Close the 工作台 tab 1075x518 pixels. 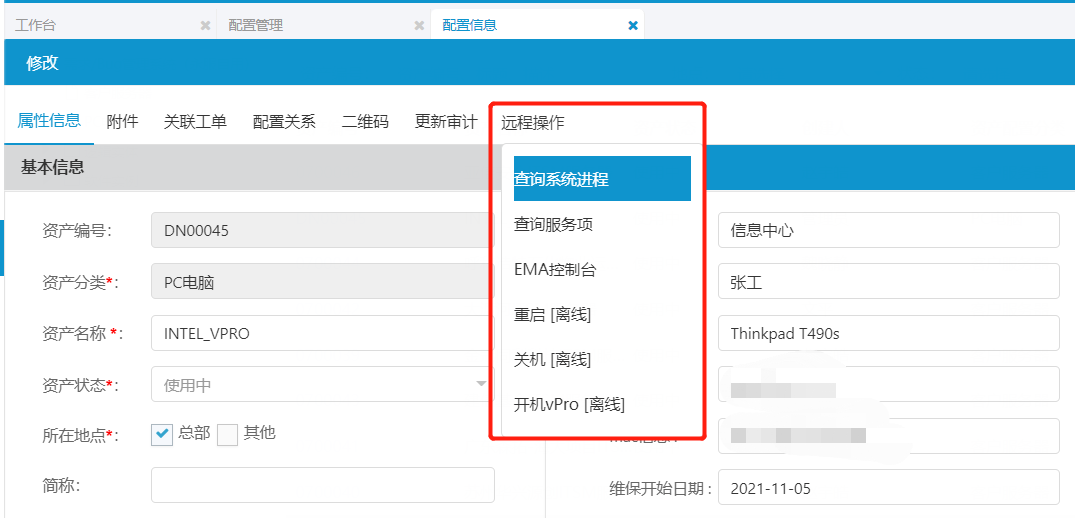pyautogui.click(x=205, y=25)
